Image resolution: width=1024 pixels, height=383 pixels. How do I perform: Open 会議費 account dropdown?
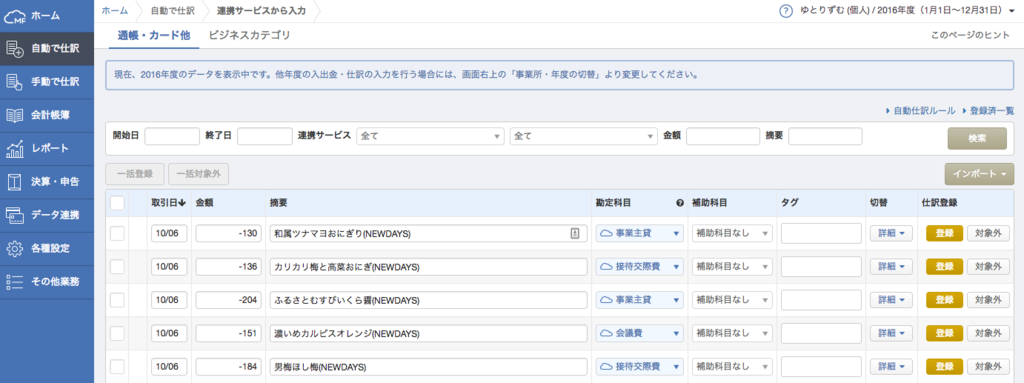[639, 333]
